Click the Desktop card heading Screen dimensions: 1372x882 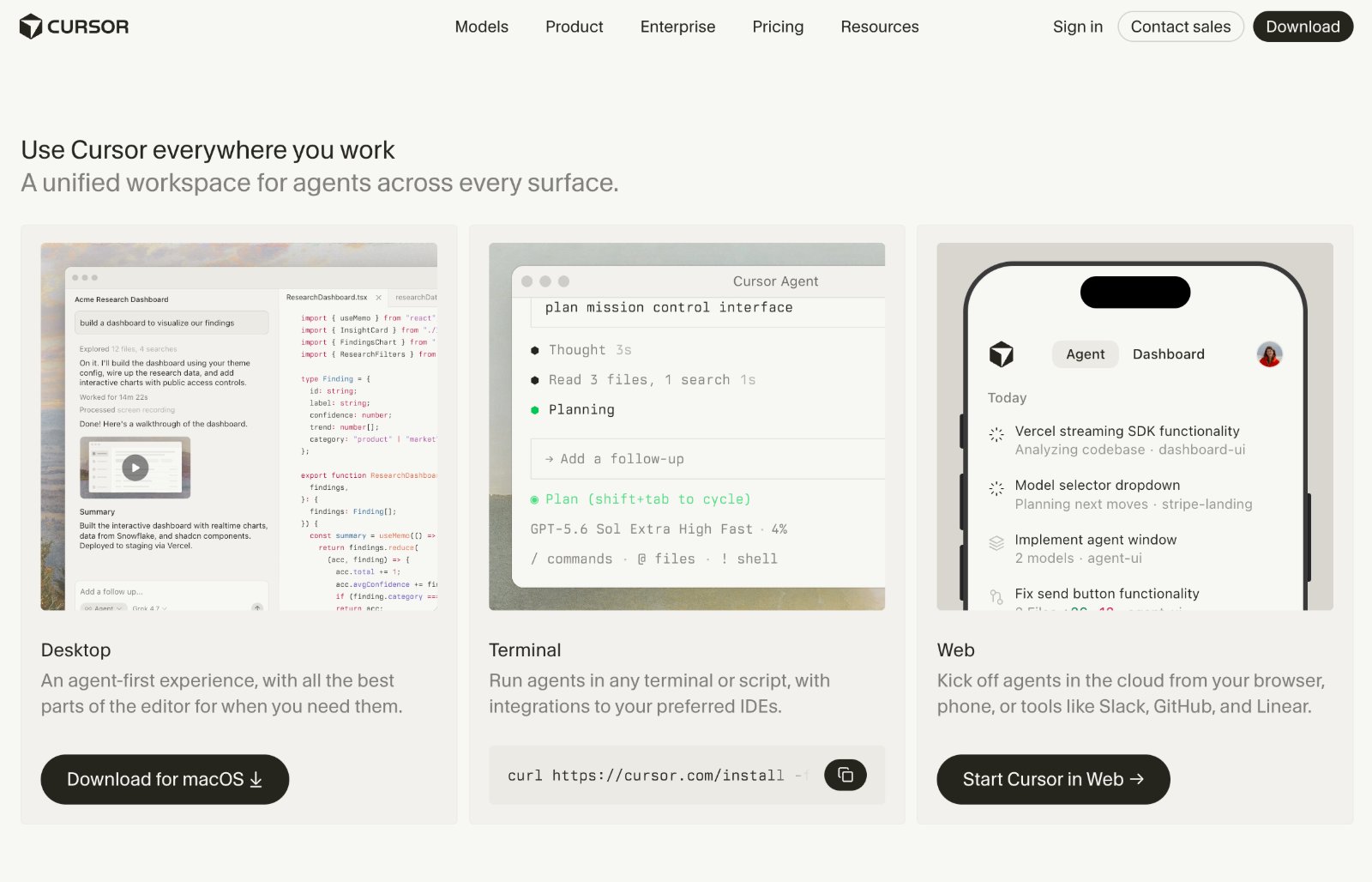click(x=75, y=650)
